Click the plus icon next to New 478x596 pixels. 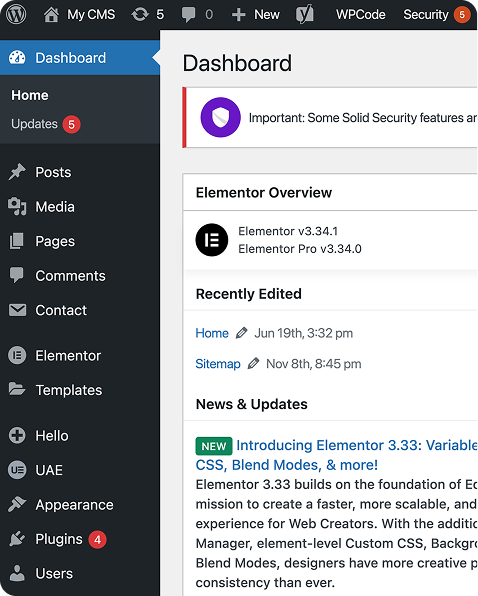pos(238,15)
